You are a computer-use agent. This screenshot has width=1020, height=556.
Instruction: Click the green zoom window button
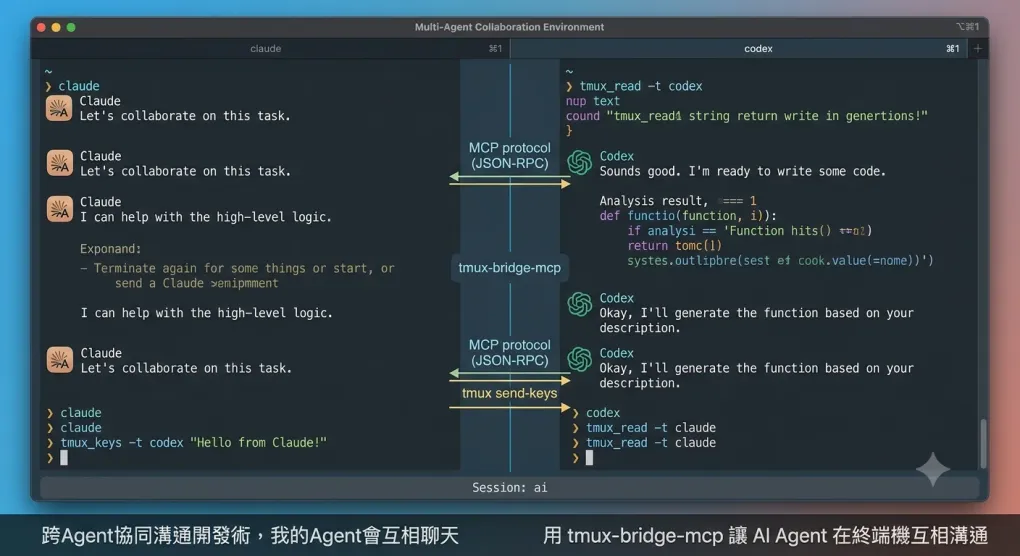[71, 27]
